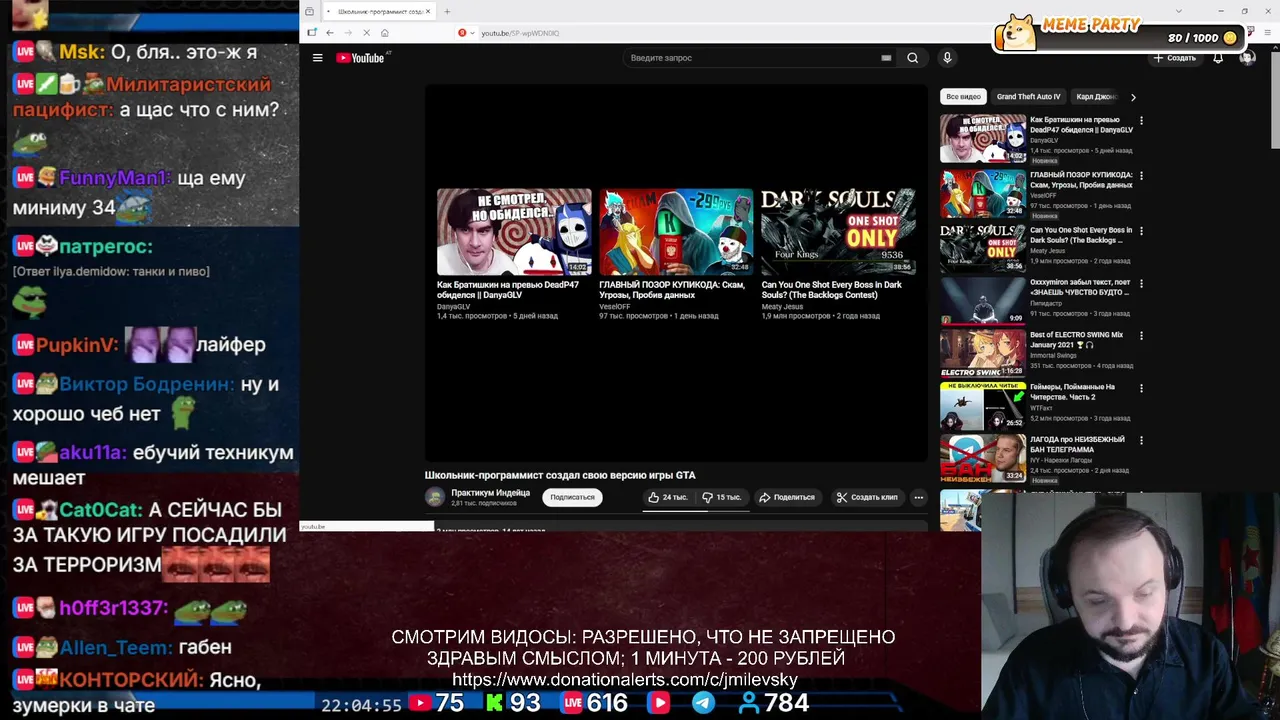Open sidebar video Can You One Shot Every Boss
The height and width of the screenshot is (720, 1280).
(1081, 235)
